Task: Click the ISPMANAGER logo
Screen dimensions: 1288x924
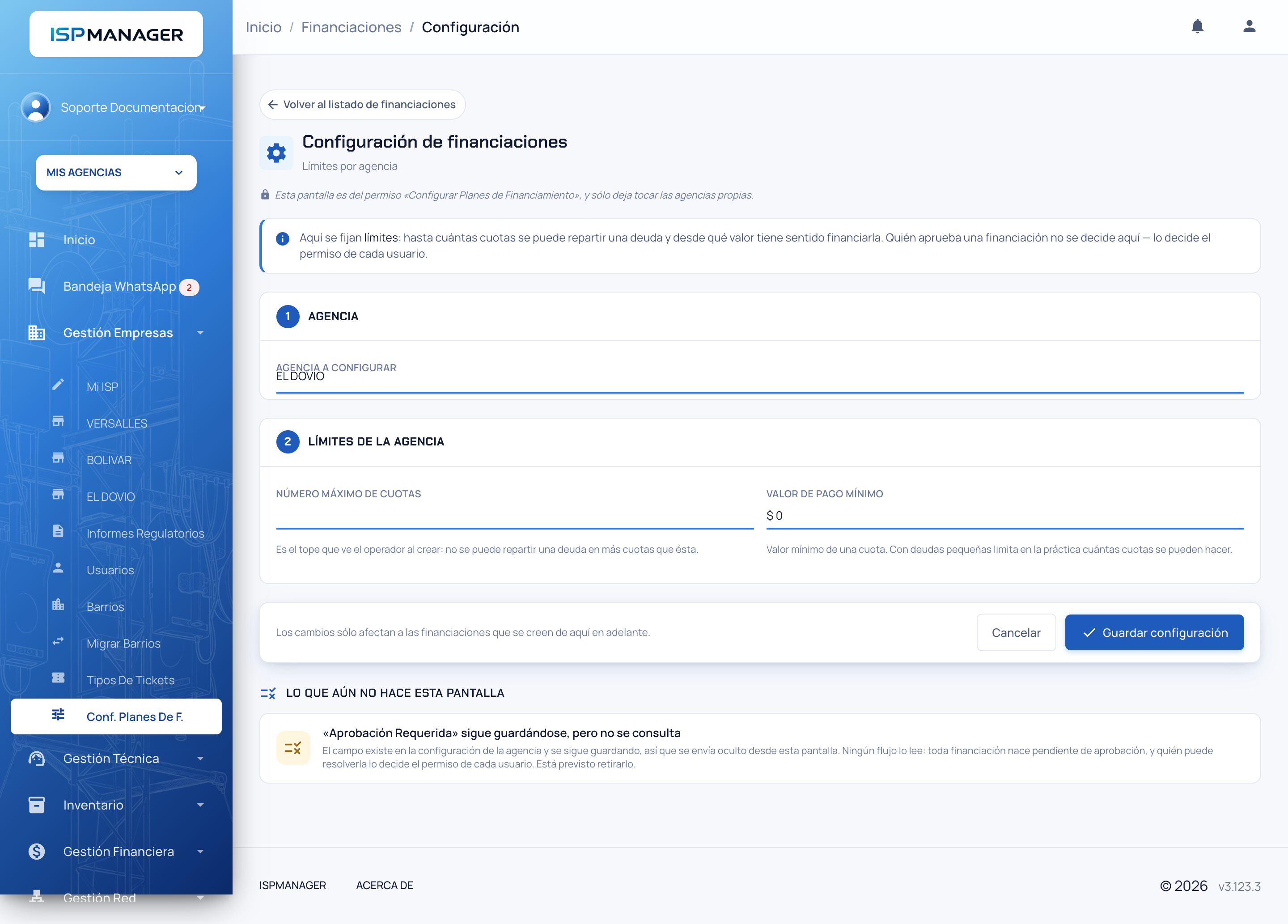Action: (116, 34)
